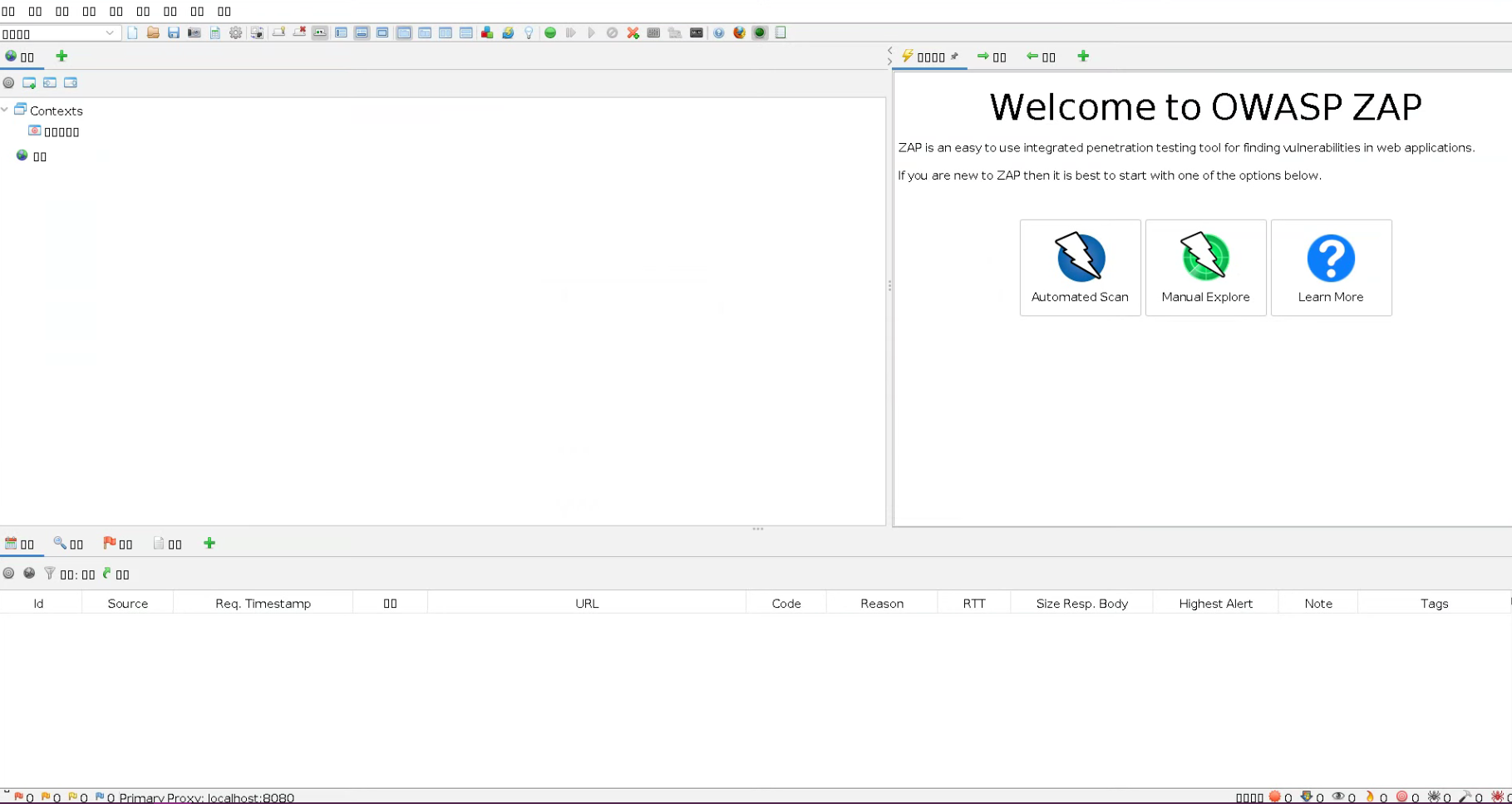Switch to the Sites globe tab
This screenshot has height=804, width=1512.
click(20, 57)
